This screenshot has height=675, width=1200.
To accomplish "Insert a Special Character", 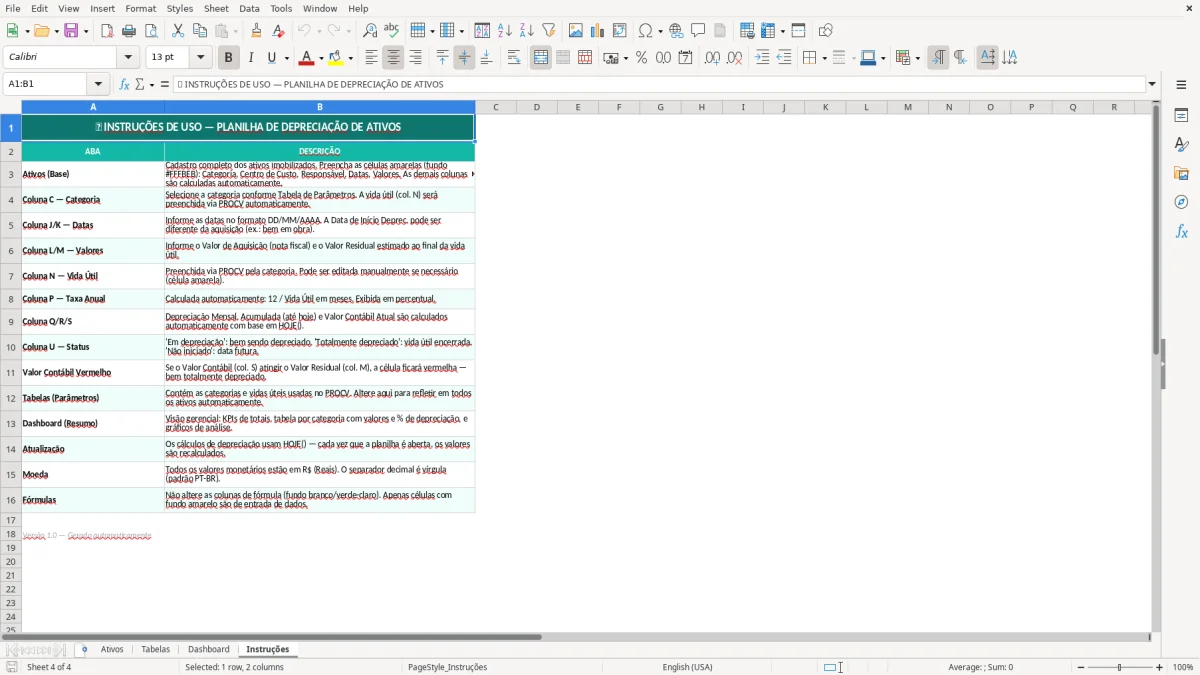I will coord(647,30).
